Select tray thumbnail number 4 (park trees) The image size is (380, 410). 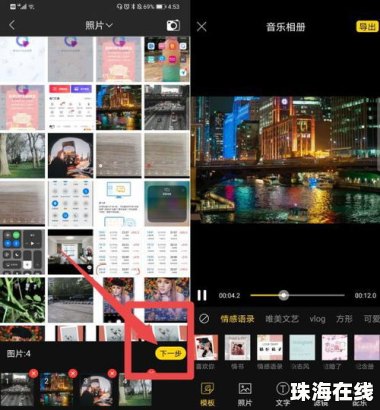click(x=135, y=390)
